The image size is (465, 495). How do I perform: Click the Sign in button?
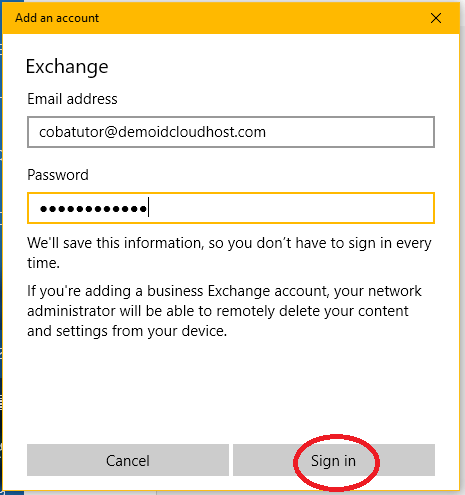[334, 460]
